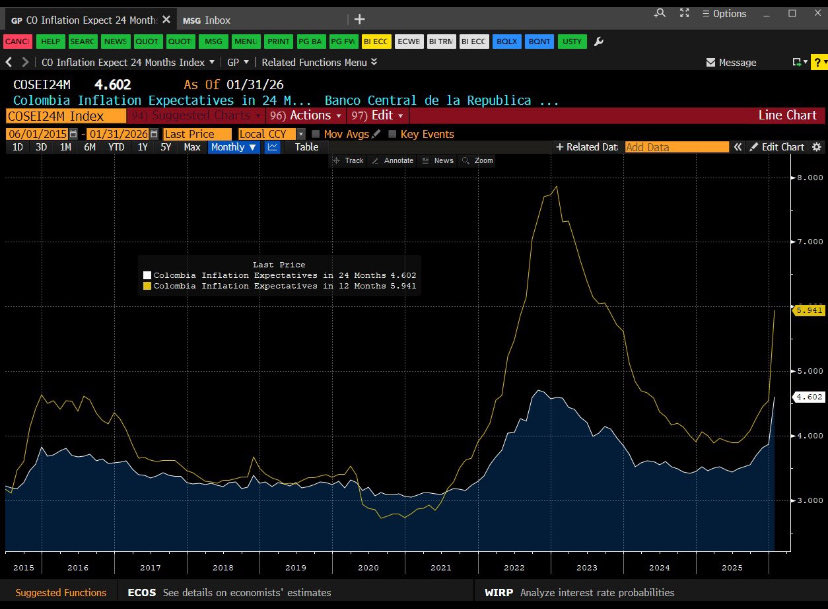Viewport: 828px width, 609px height.
Task: Click the red CANCL shortcut button
Action: tap(17, 41)
